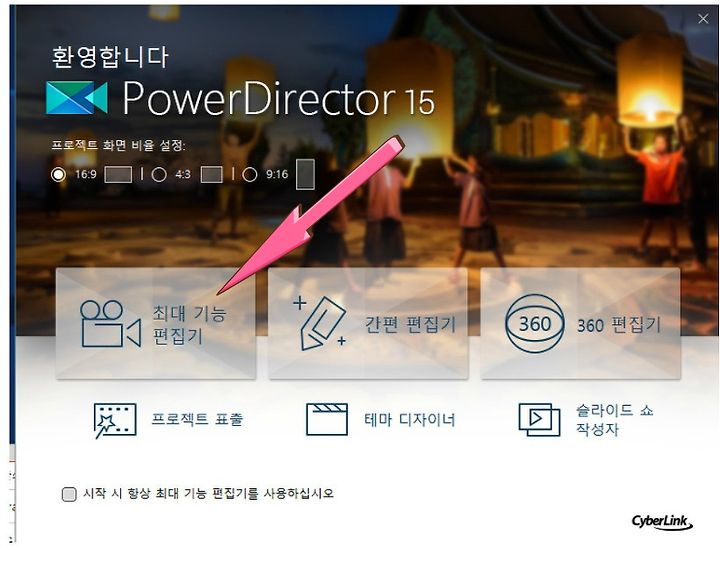720x568 pixels.
Task: Click the 9:16 ratio text
Action: (x=277, y=174)
